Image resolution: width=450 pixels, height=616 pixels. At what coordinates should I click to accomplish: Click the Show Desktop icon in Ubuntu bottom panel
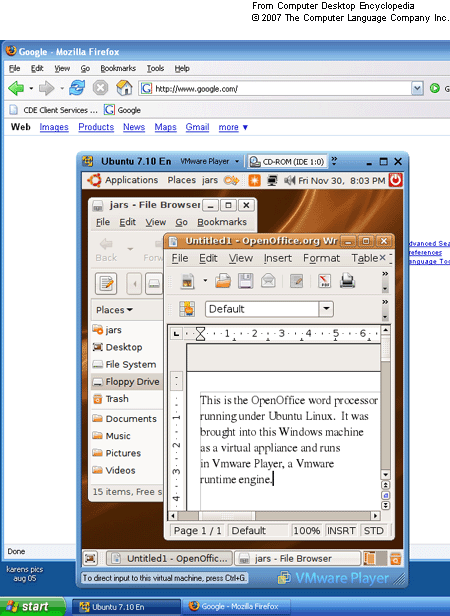(x=90, y=558)
